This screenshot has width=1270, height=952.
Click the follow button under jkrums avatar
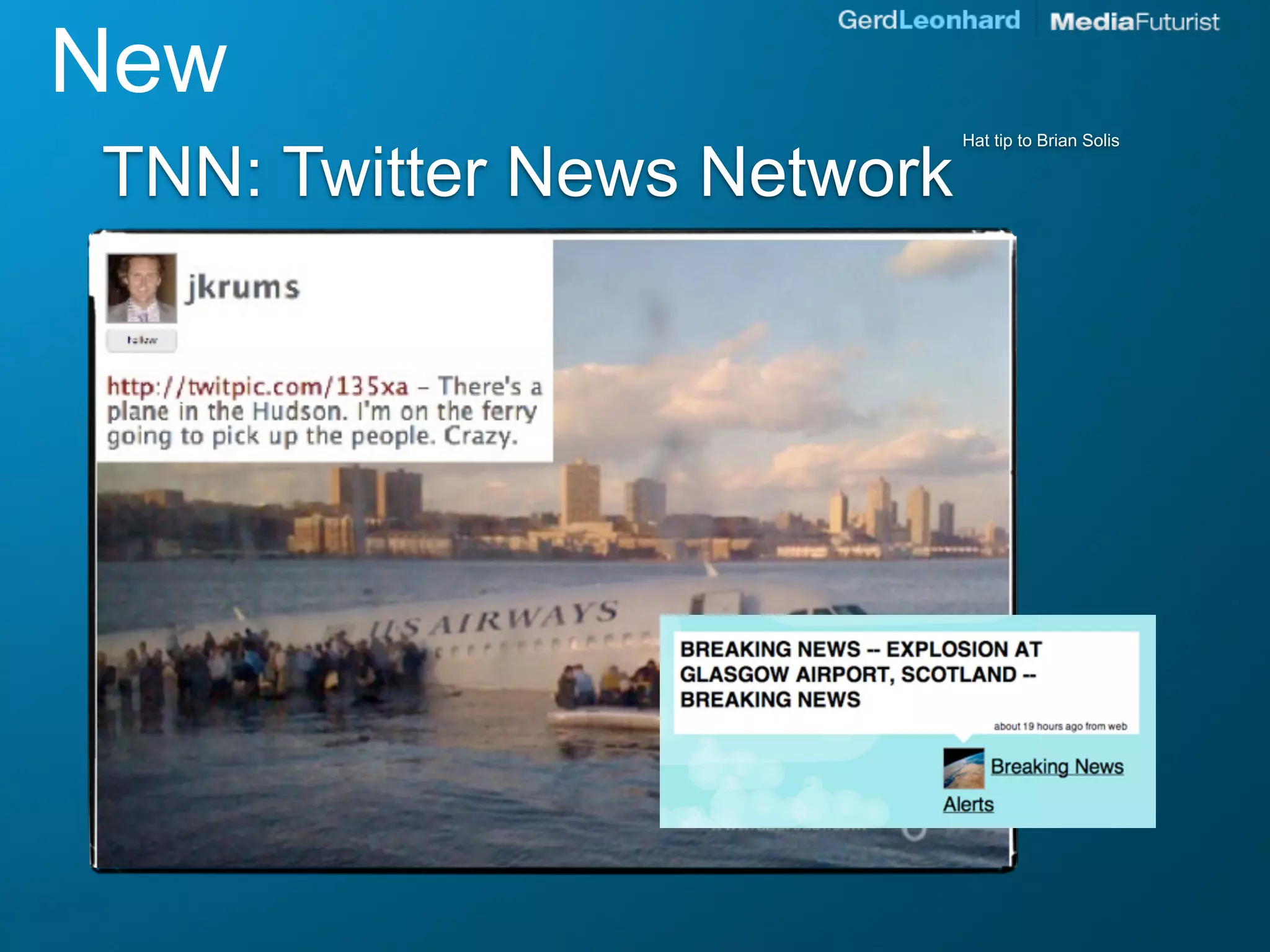(141, 340)
